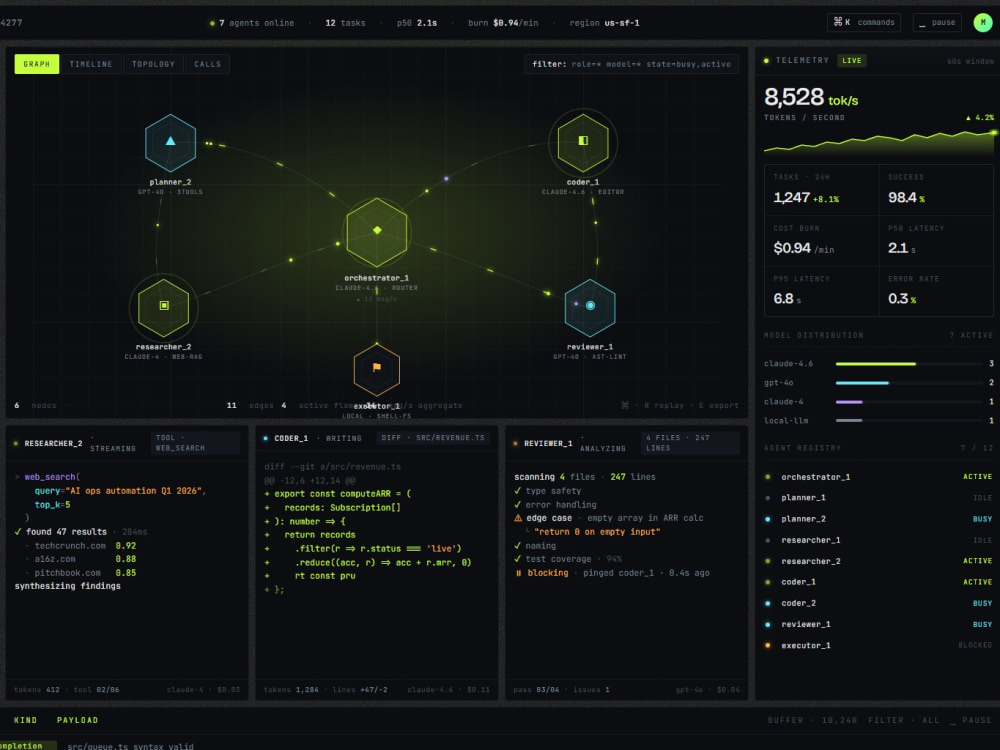Click the DIFF SRC/REVENUE.TS tag
This screenshot has width=1000, height=750.
tap(434, 438)
